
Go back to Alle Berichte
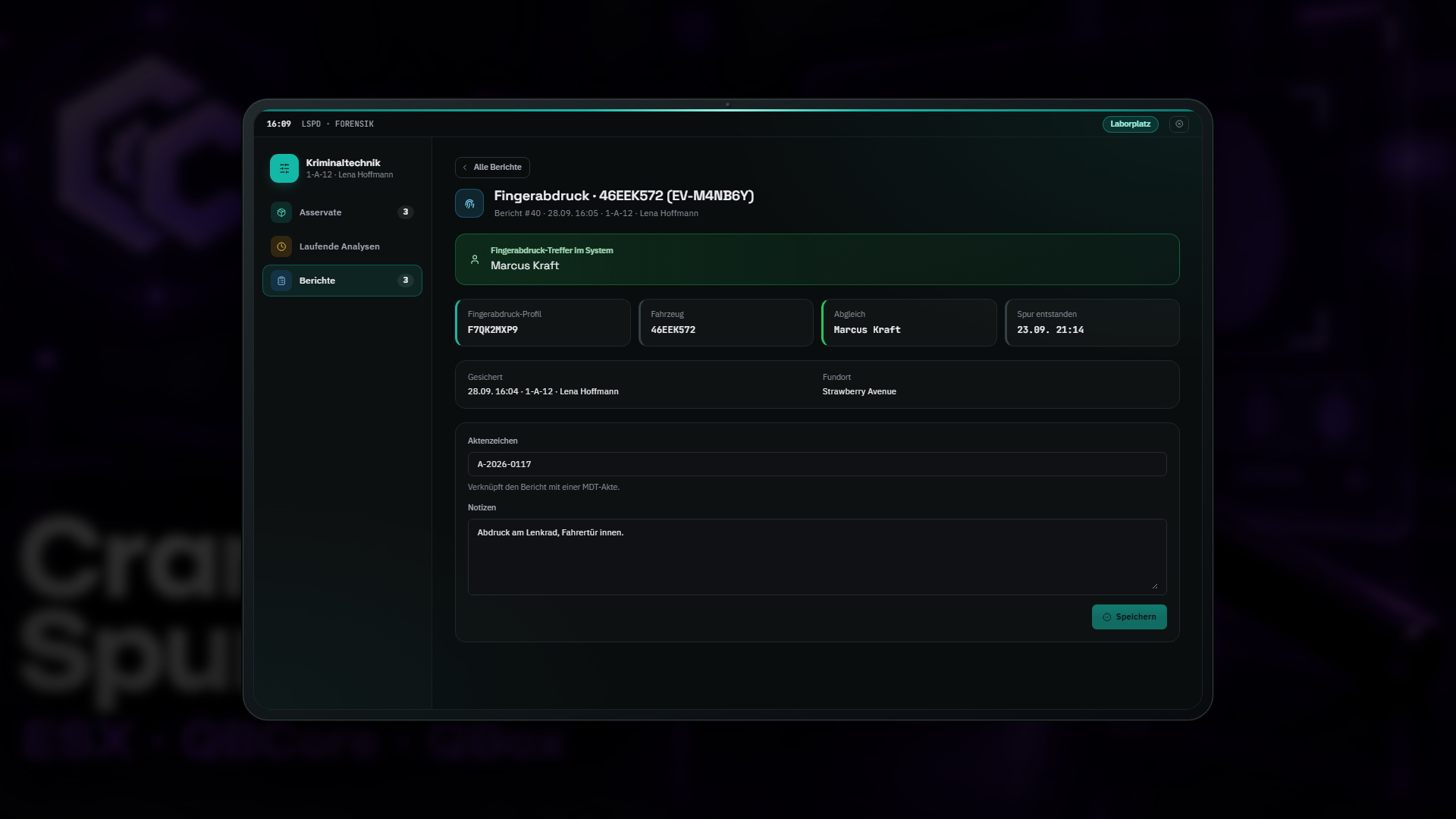coord(492,168)
